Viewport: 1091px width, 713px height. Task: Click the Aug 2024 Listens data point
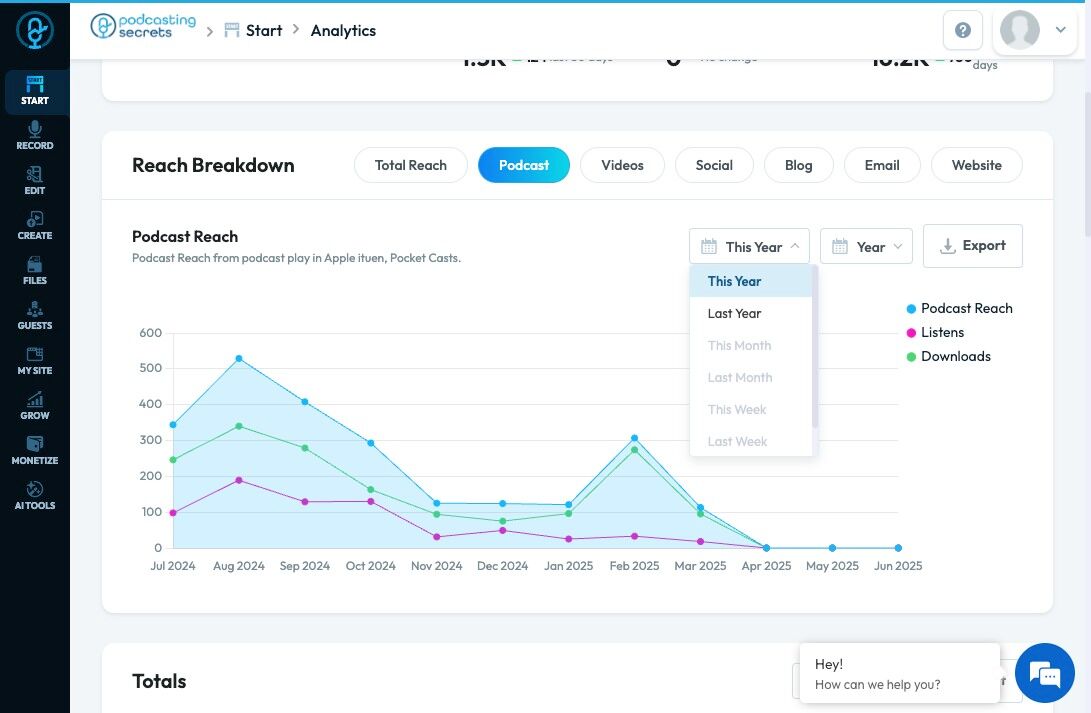239,480
